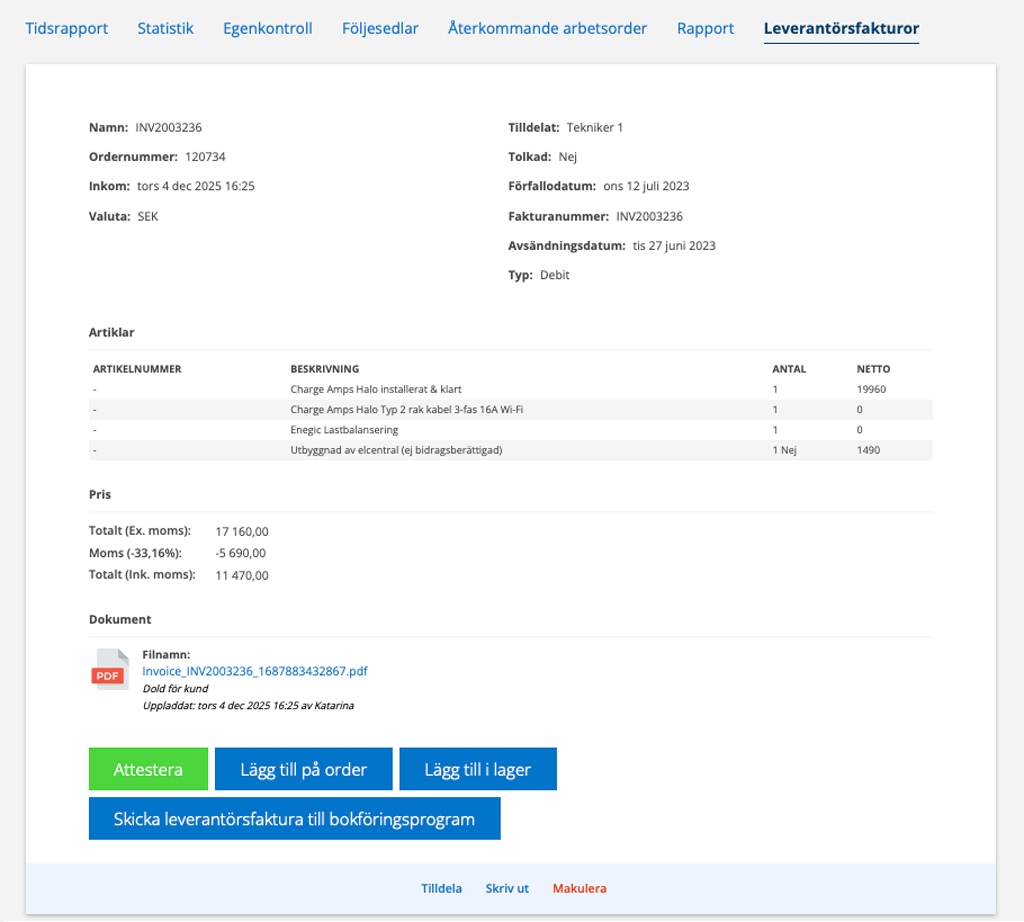Click the Tilldela link in footer
The image size is (1024, 922).
click(441, 888)
